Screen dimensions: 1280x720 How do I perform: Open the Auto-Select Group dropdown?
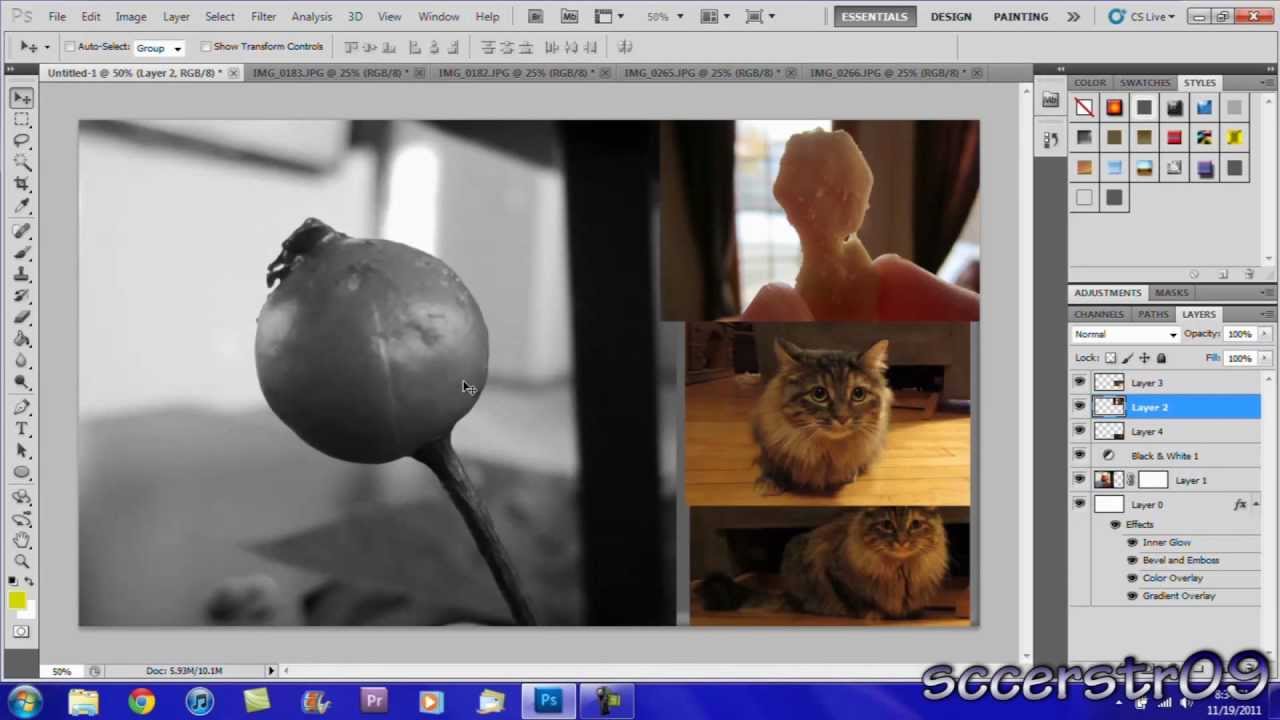pyautogui.click(x=159, y=48)
